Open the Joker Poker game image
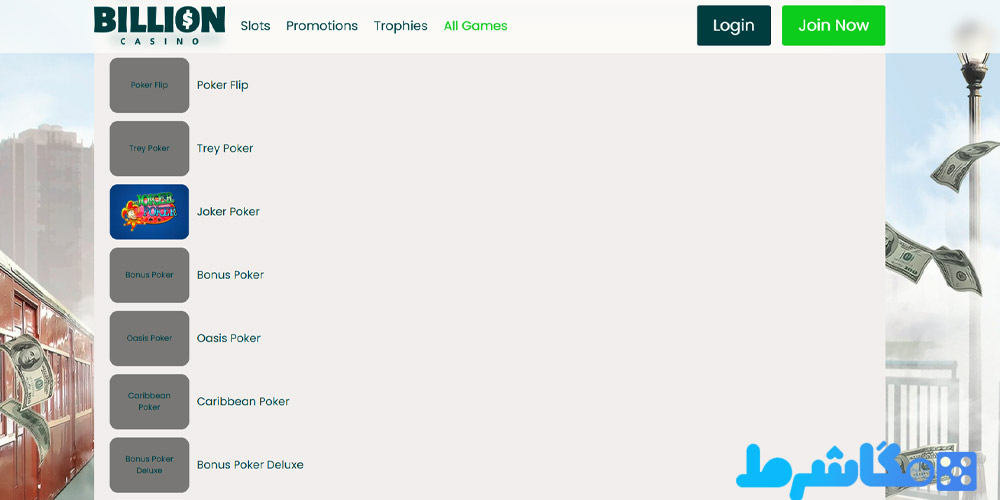 (149, 212)
